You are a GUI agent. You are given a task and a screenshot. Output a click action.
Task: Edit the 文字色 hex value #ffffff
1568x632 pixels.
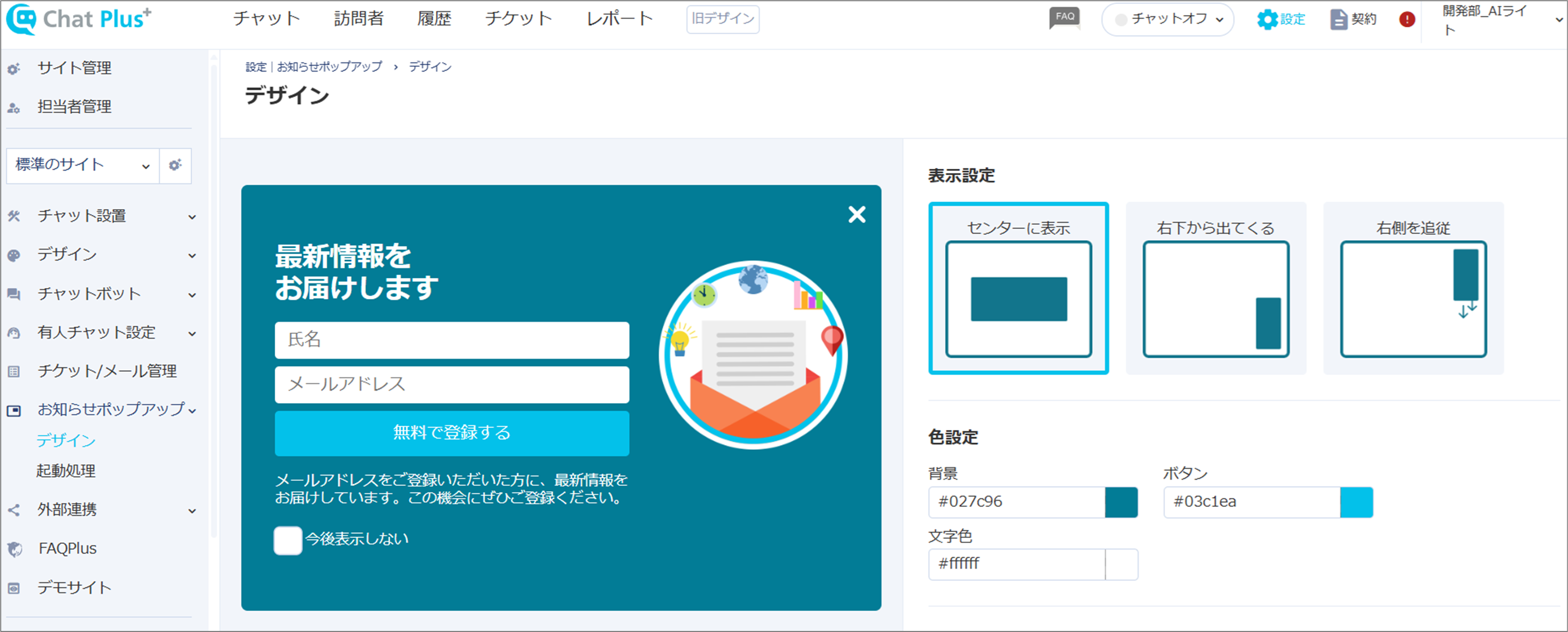point(1016,564)
